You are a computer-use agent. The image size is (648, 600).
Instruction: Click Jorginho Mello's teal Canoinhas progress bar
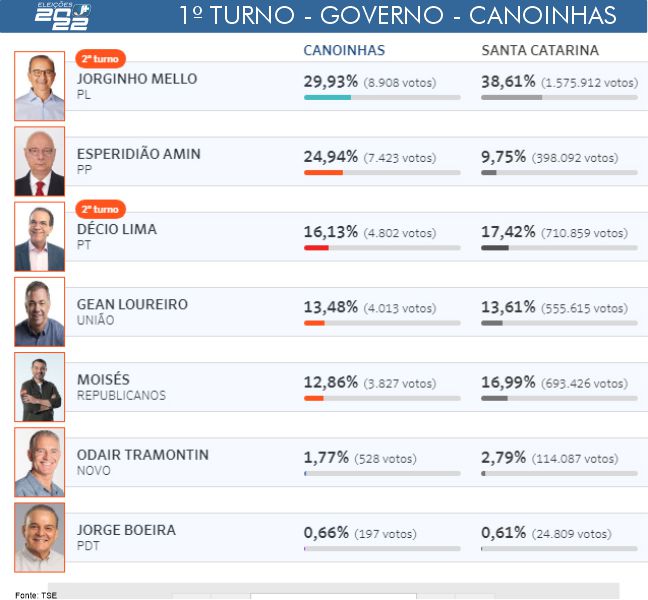click(327, 98)
